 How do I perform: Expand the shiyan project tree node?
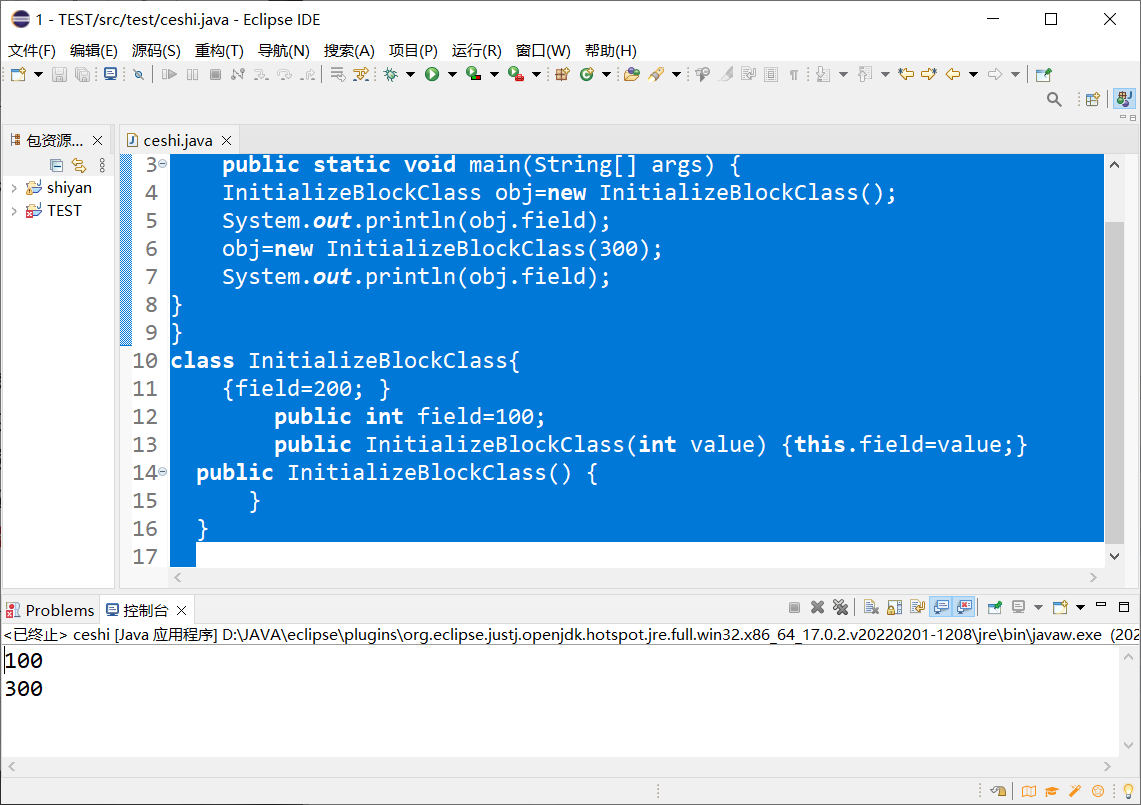[x=14, y=188]
